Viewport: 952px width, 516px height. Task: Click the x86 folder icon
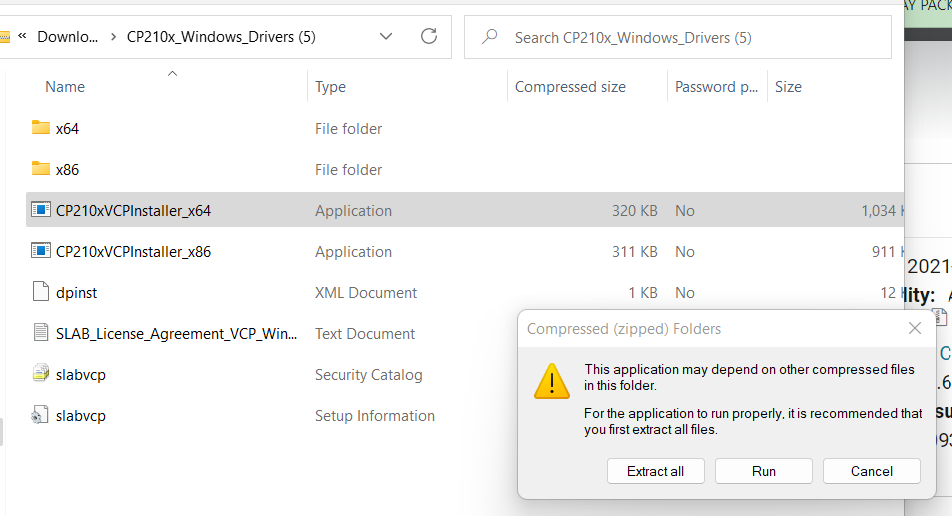(41, 169)
